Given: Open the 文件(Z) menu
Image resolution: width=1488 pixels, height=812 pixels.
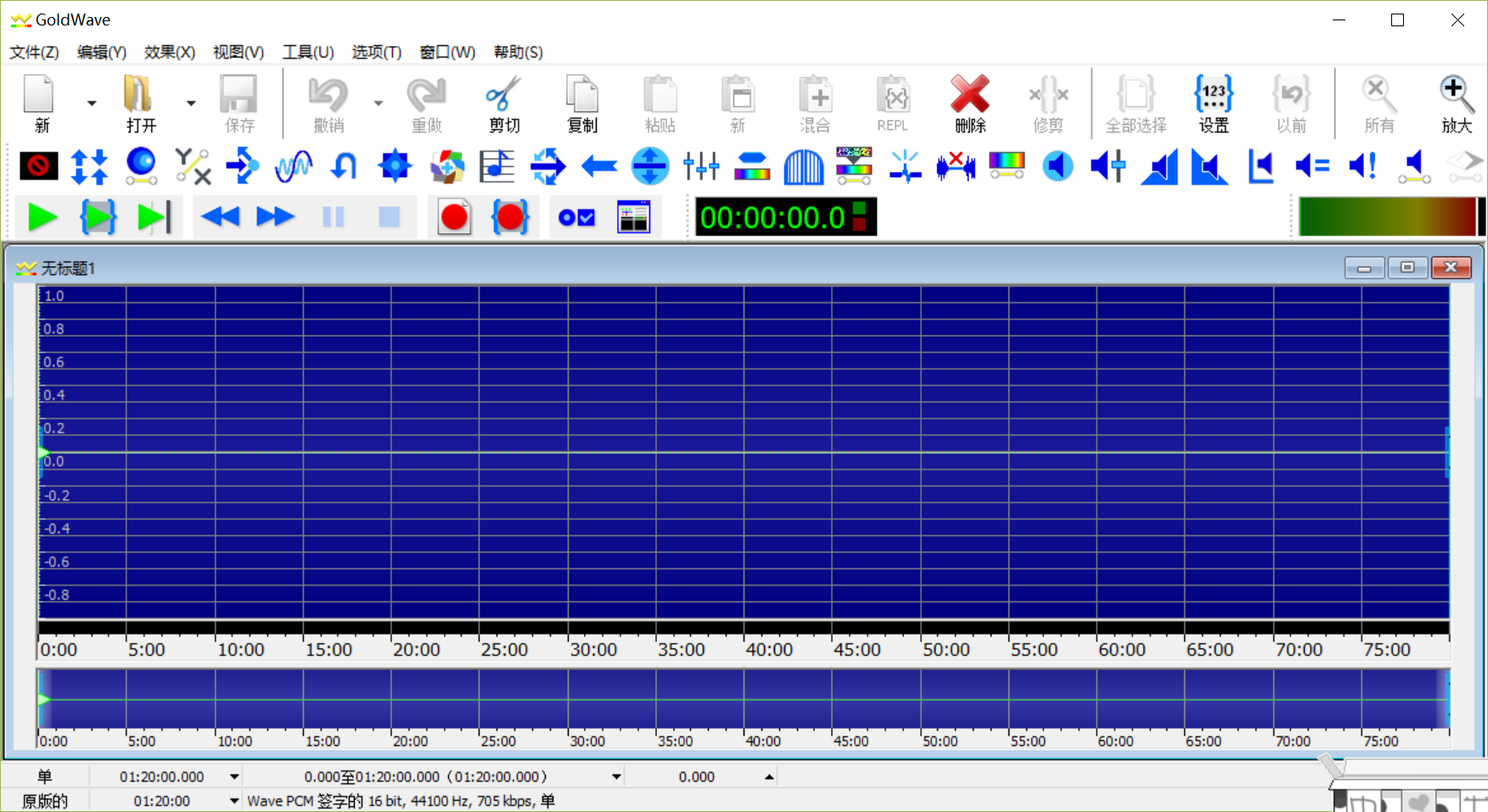Looking at the screenshot, I should tap(34, 53).
